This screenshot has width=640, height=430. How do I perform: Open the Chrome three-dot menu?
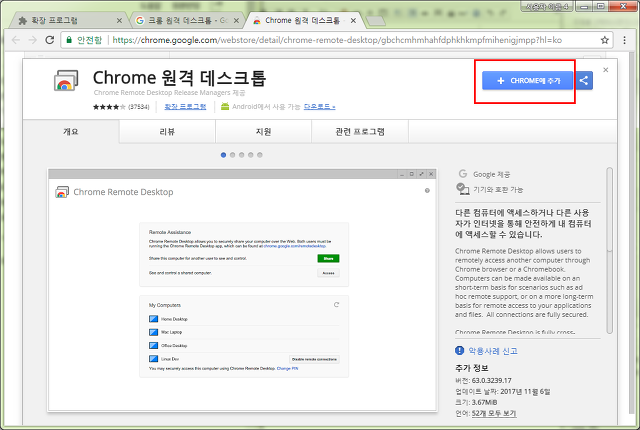click(624, 40)
